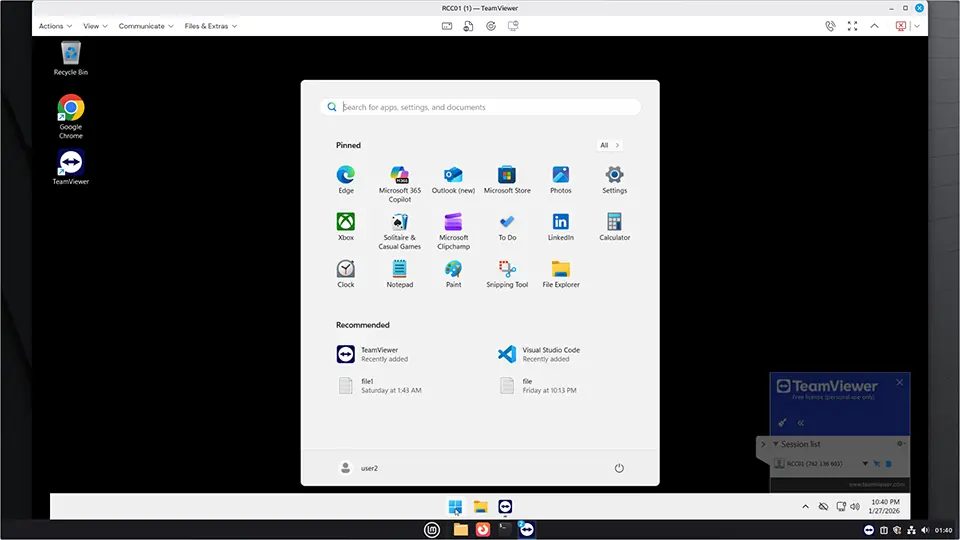Start a call with the phone icon

coord(830,26)
